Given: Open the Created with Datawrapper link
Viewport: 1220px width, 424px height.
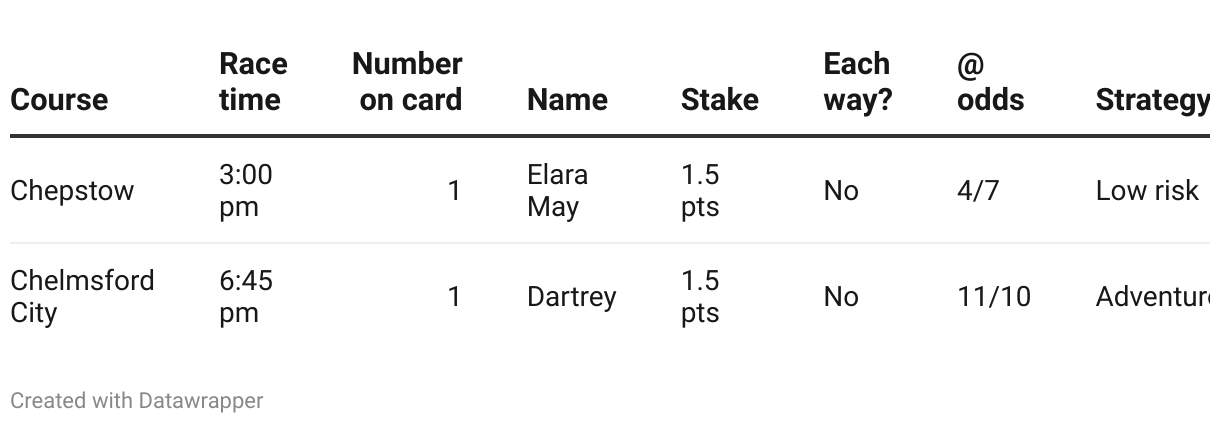Looking at the screenshot, I should tap(136, 401).
